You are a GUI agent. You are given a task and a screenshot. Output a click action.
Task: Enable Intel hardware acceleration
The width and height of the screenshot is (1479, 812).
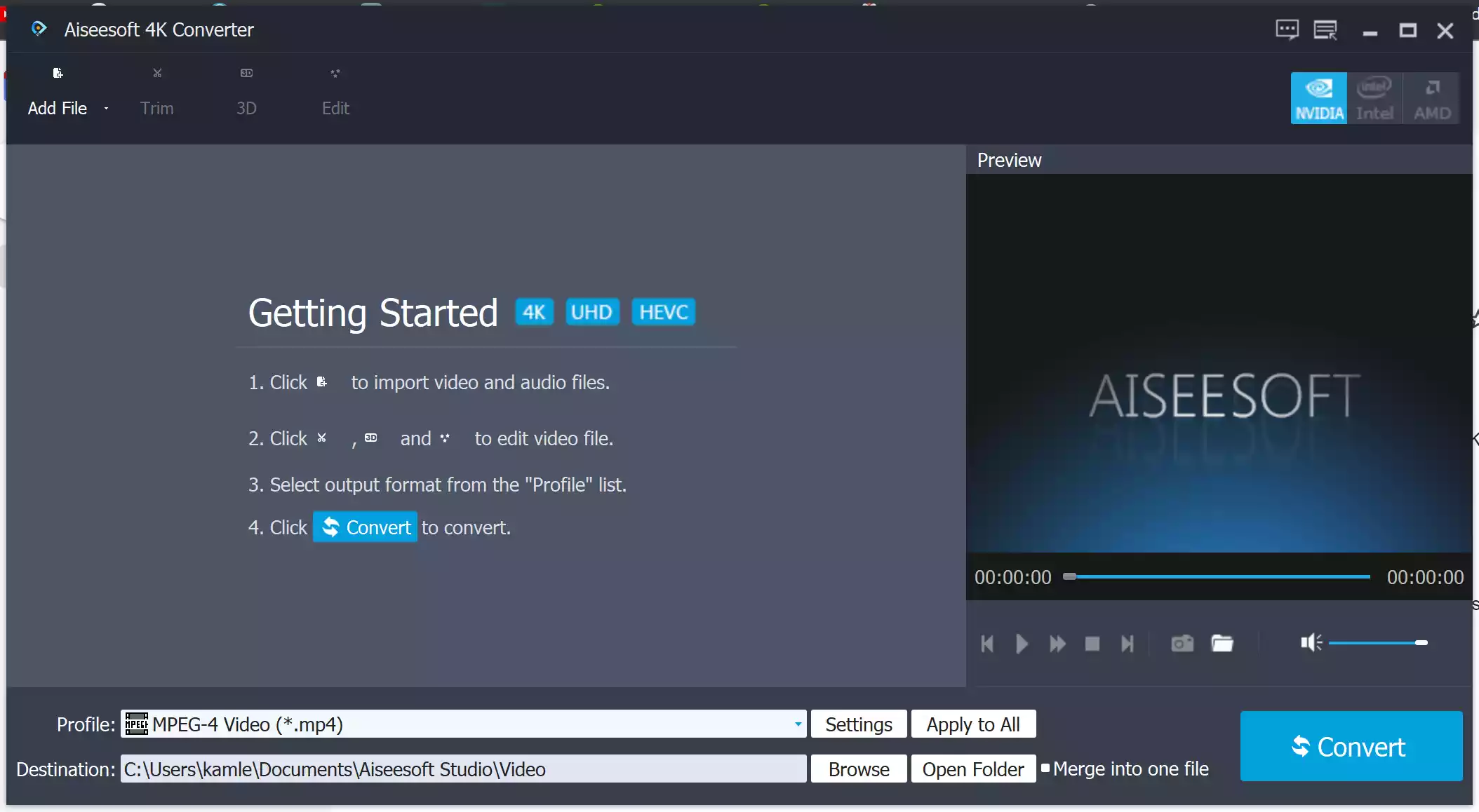pyautogui.click(x=1374, y=98)
